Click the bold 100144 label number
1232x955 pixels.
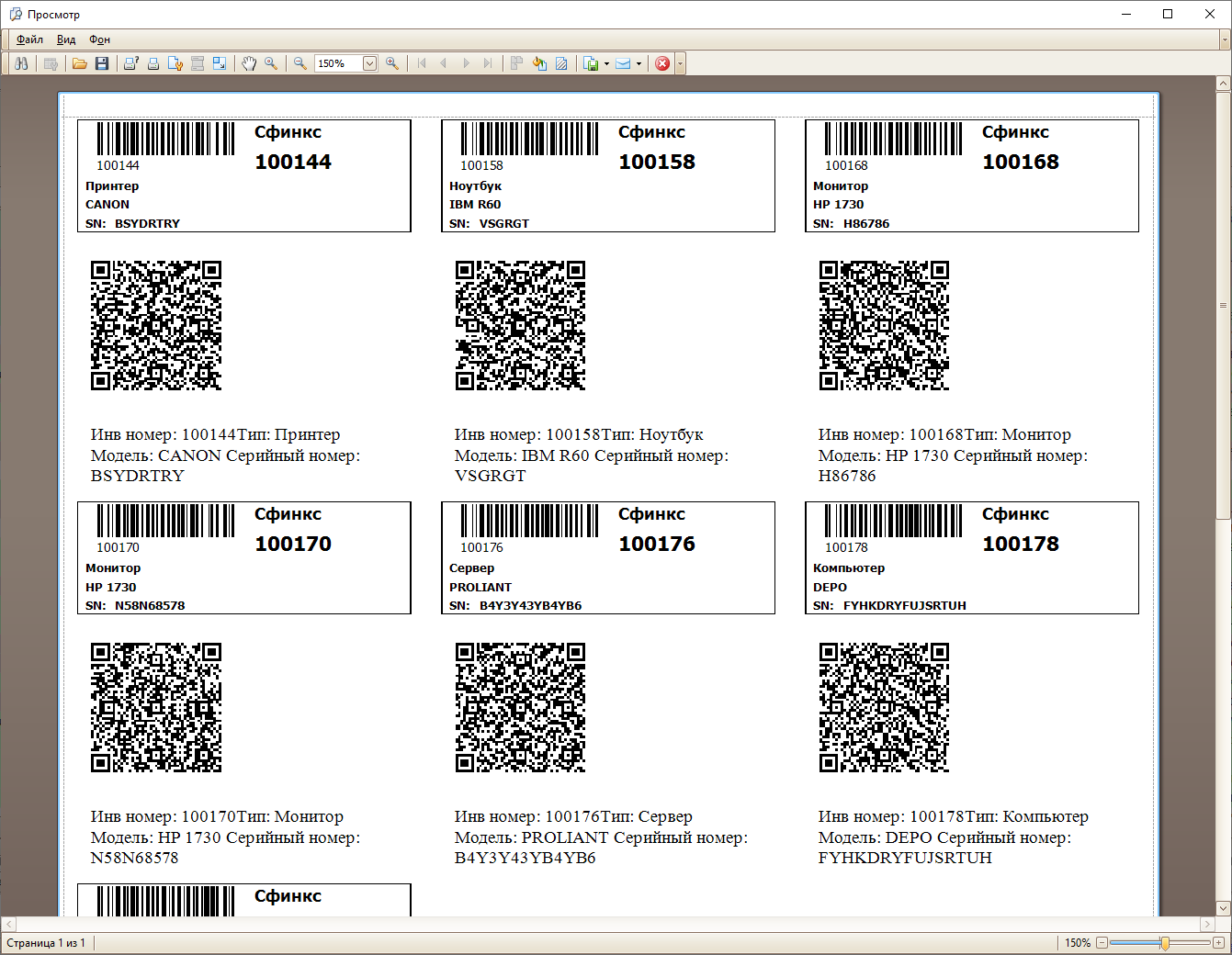pos(293,163)
